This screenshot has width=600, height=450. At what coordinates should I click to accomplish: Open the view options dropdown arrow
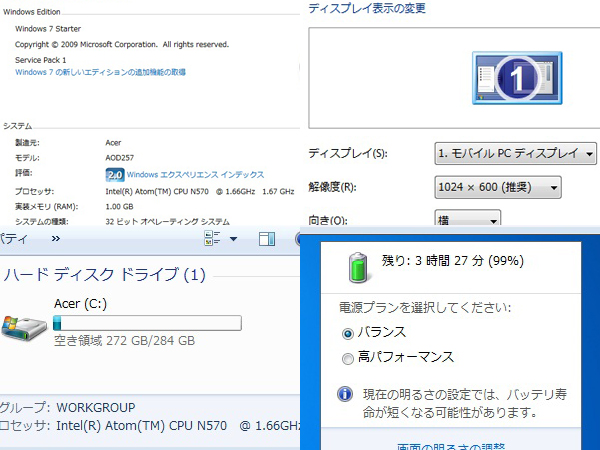pos(233,239)
